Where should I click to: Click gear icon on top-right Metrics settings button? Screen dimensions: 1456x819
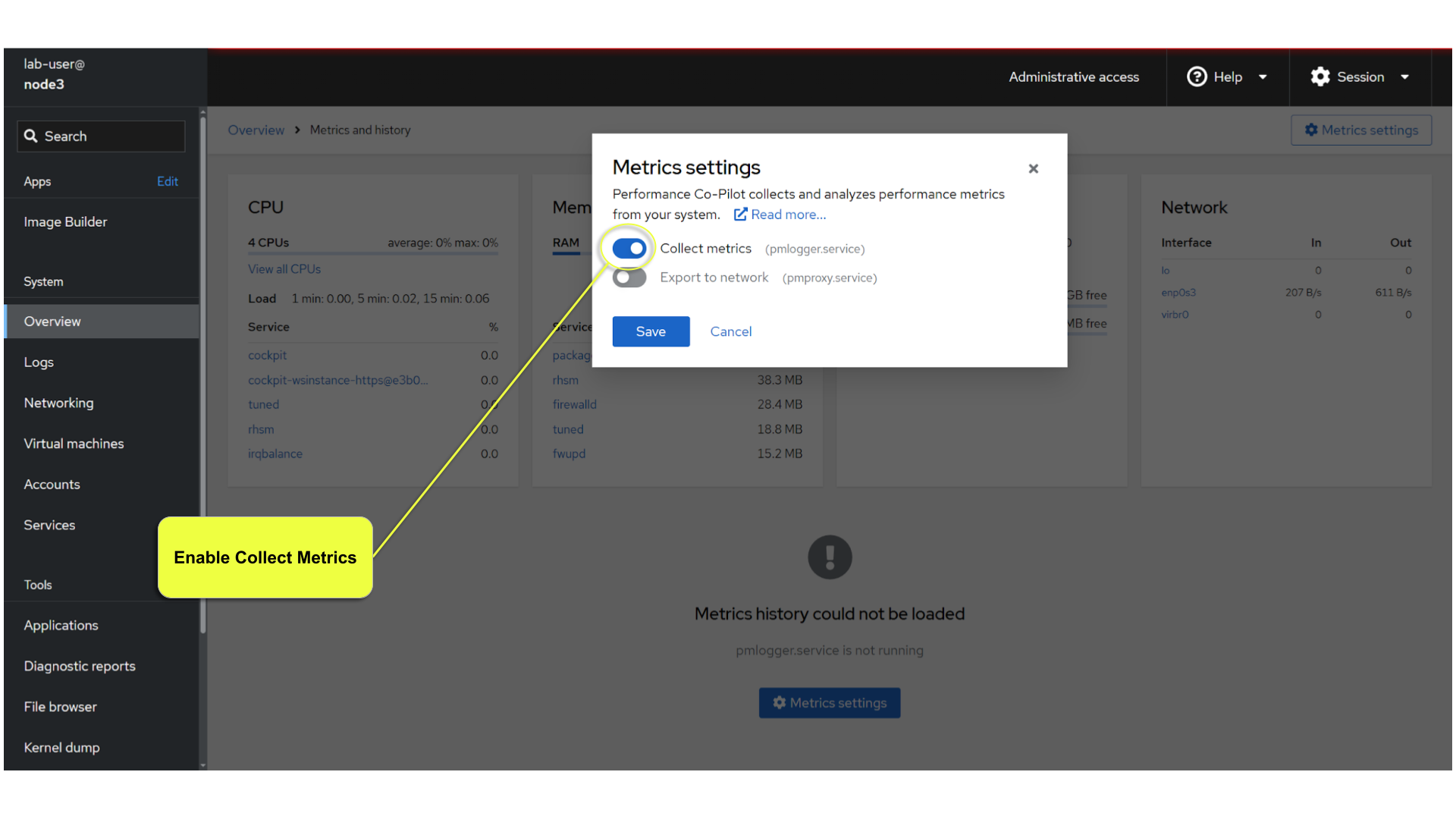tap(1310, 130)
